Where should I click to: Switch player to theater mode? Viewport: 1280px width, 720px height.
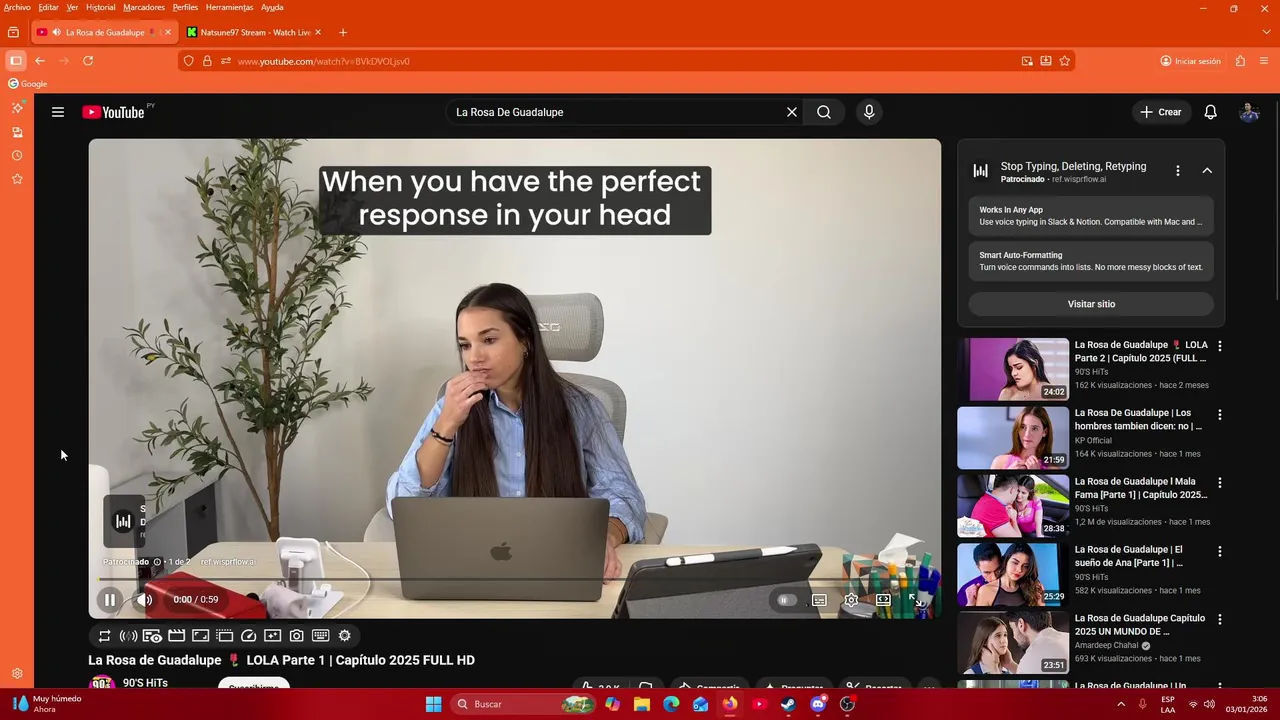[x=883, y=600]
